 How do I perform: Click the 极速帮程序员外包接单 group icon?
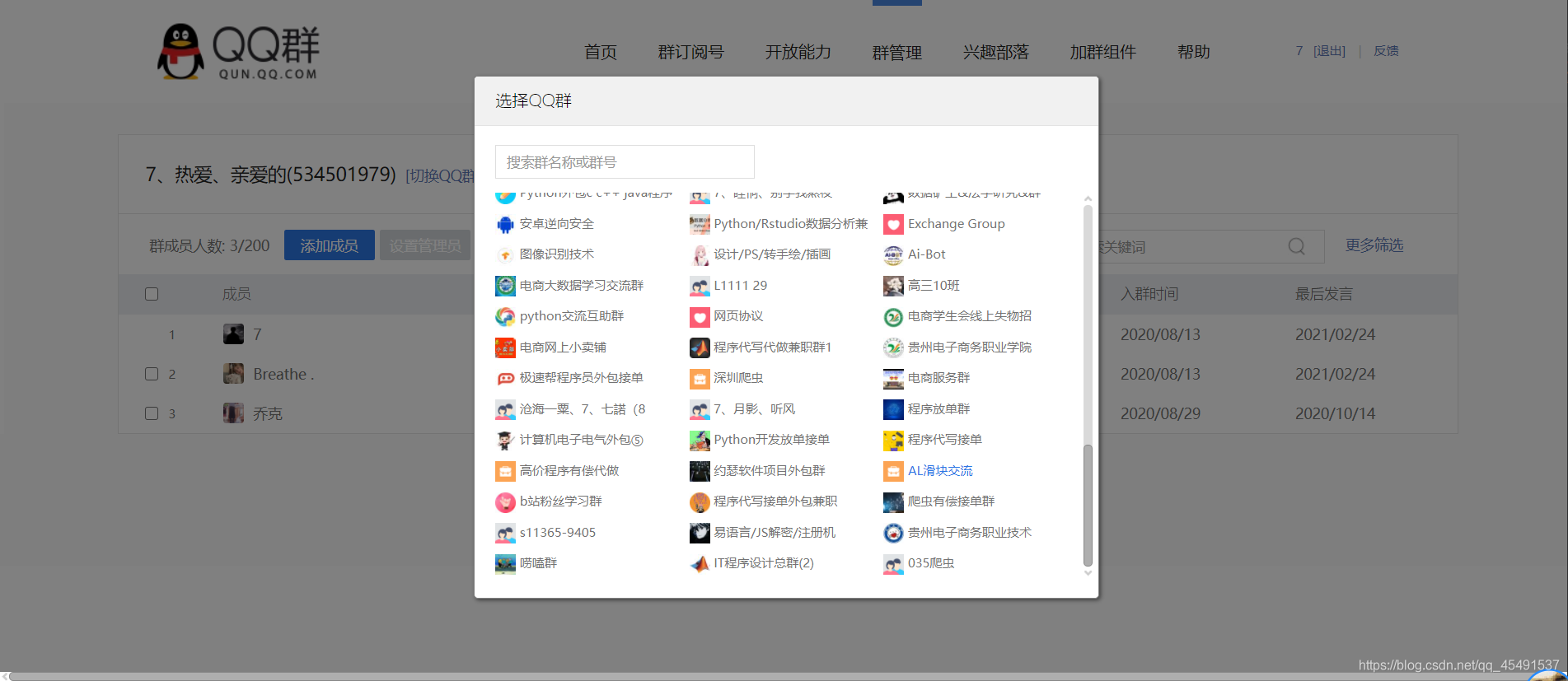coord(505,379)
